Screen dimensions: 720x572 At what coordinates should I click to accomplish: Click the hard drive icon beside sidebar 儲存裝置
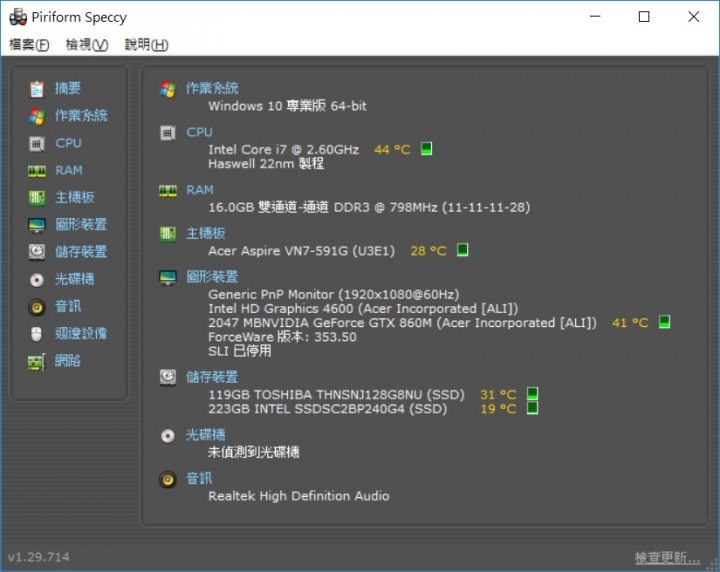pos(37,252)
